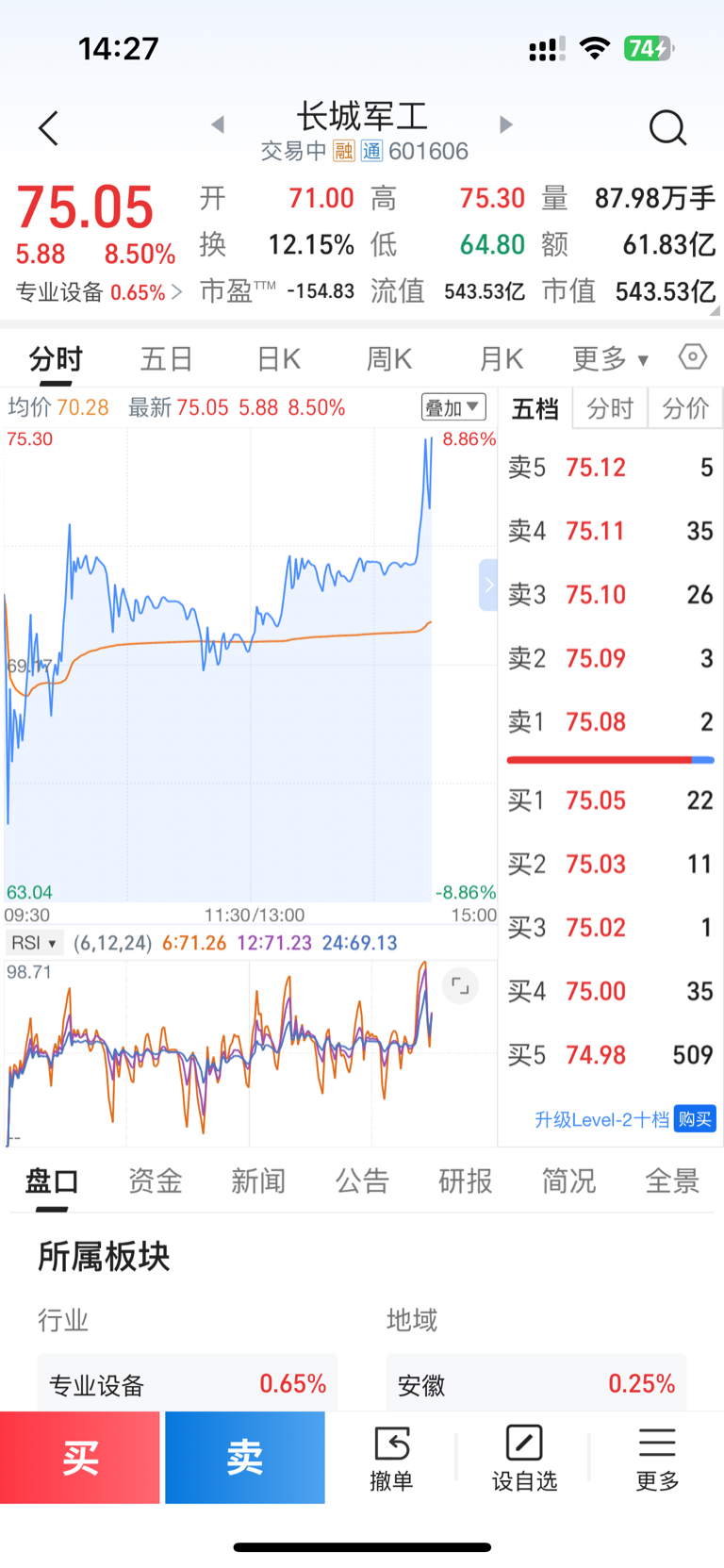
Task: Tap the 购买 Level-2 upgrade link
Action: pyautogui.click(x=695, y=1119)
